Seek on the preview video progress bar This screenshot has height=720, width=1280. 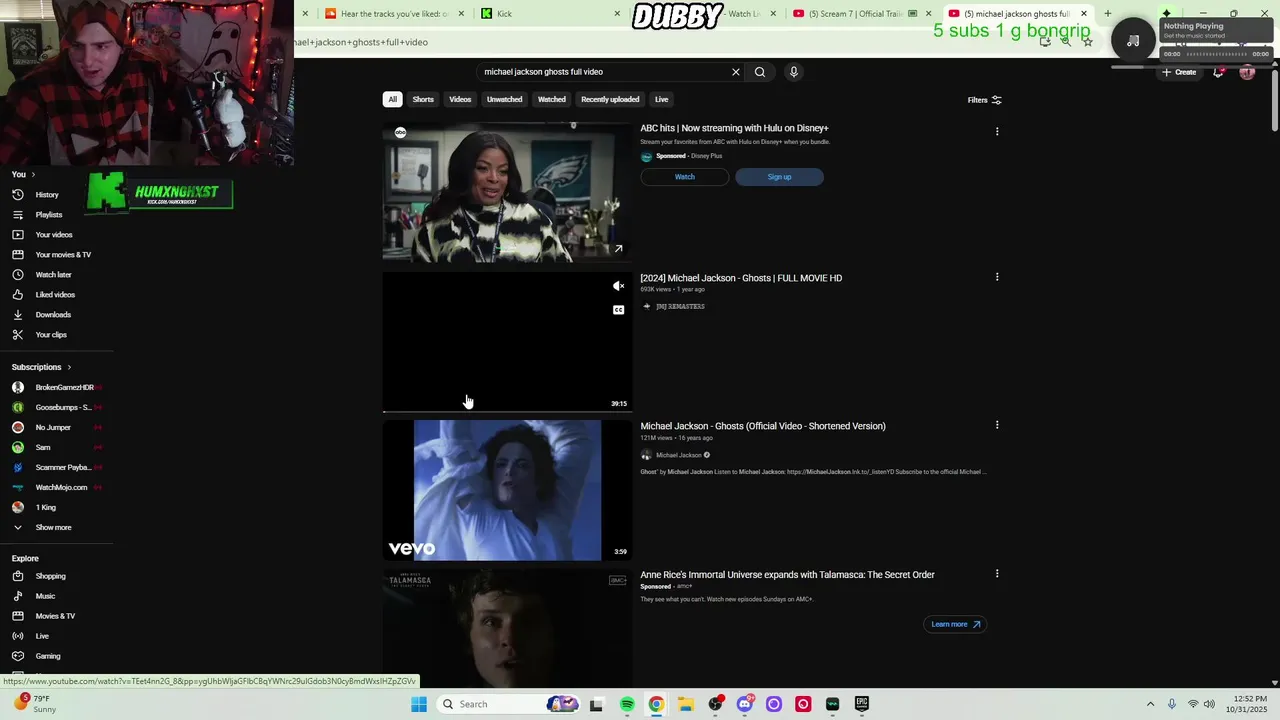click(x=507, y=411)
